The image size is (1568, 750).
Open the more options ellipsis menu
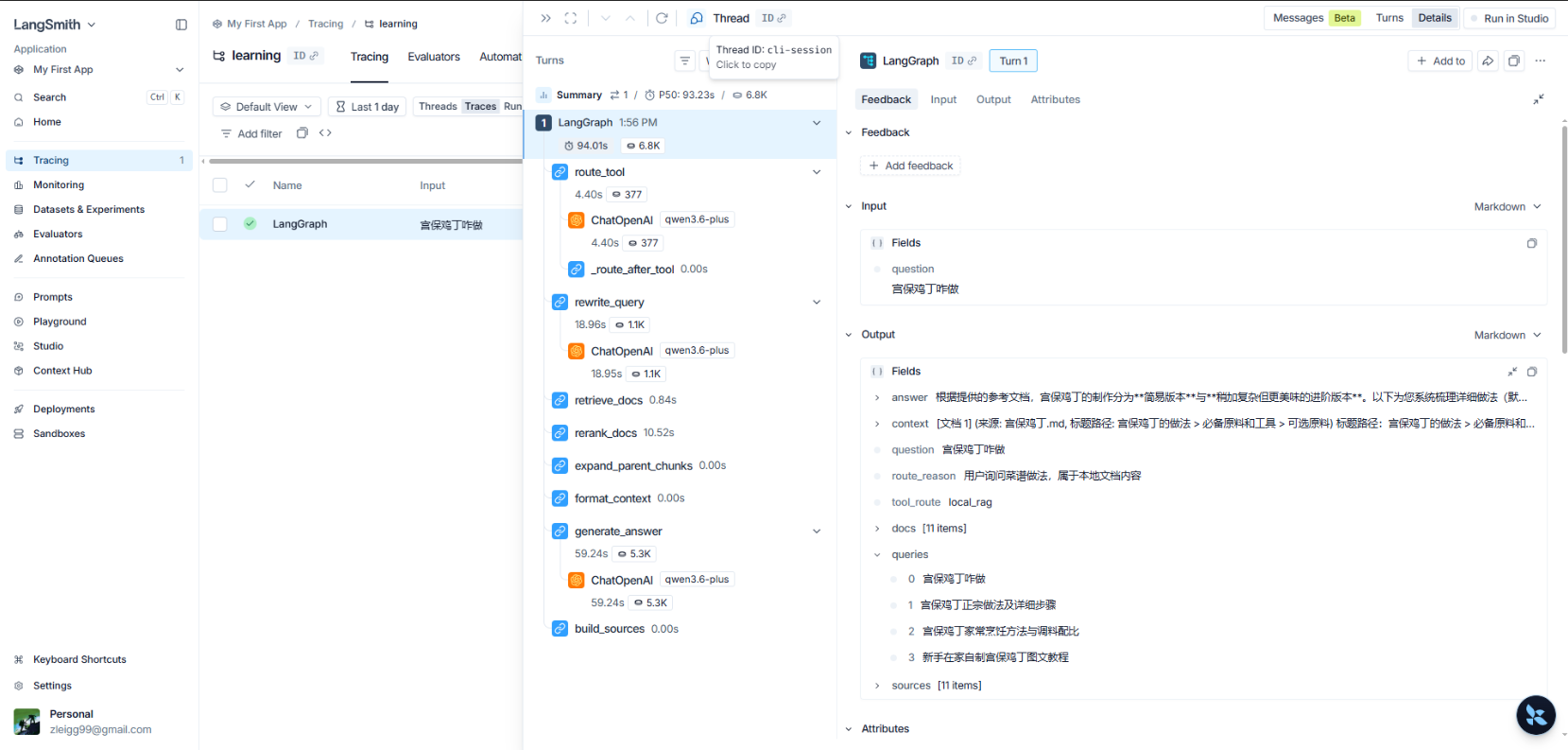click(1541, 61)
